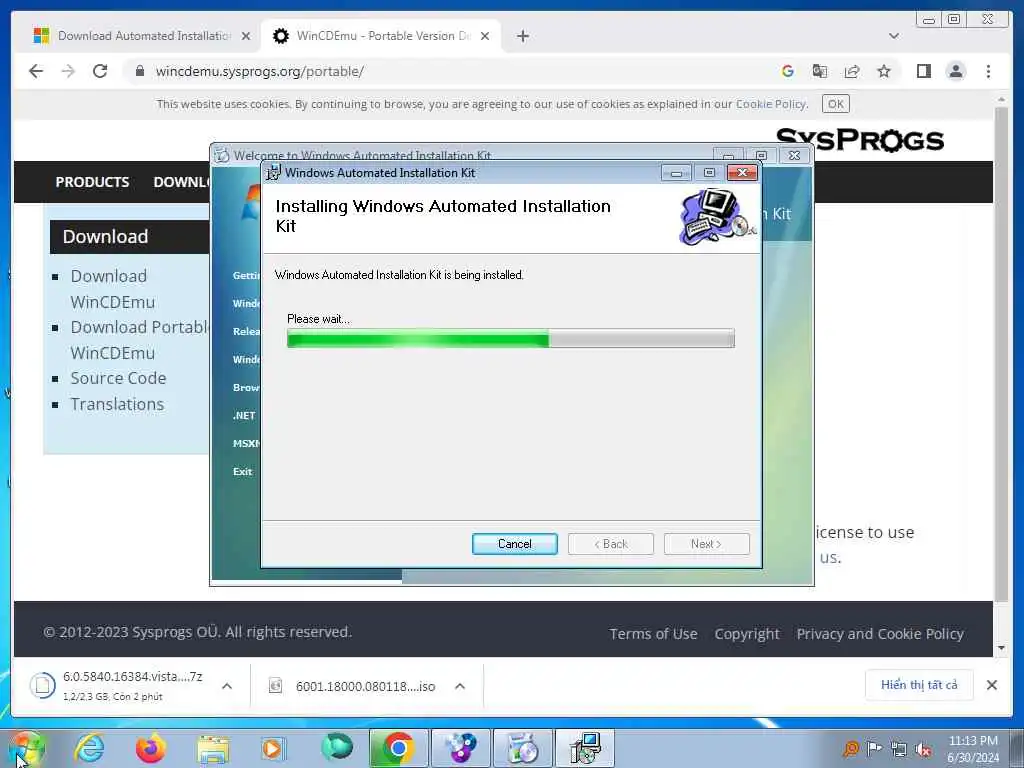Click the SysProgs logo
Viewport: 1024px width, 768px height.
(x=859, y=140)
